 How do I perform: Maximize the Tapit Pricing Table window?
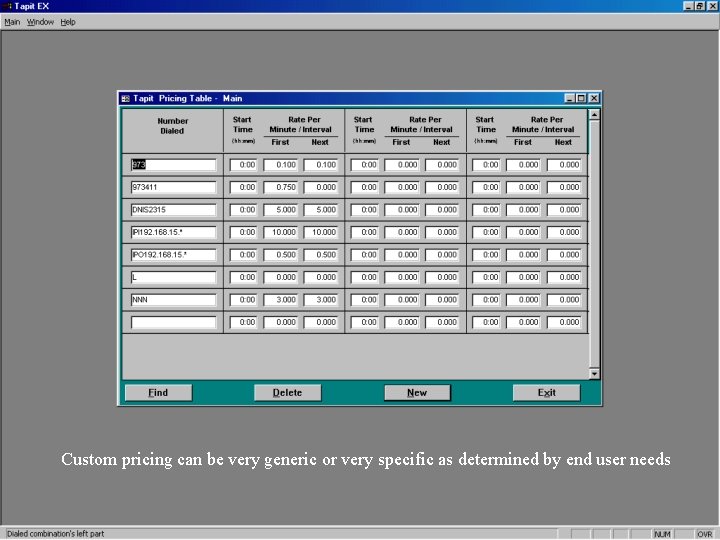tap(581, 98)
